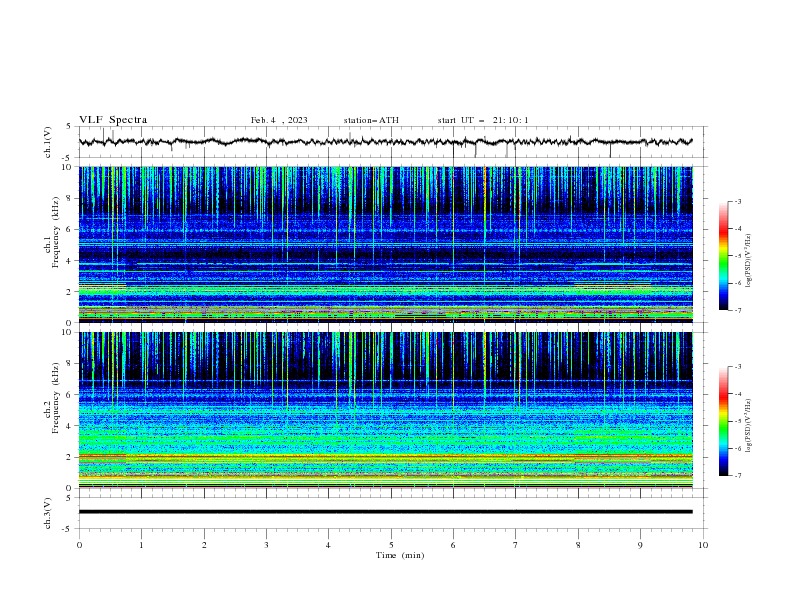
Task: Click the "-5" tick on upper colorbar
Action: click(738, 256)
